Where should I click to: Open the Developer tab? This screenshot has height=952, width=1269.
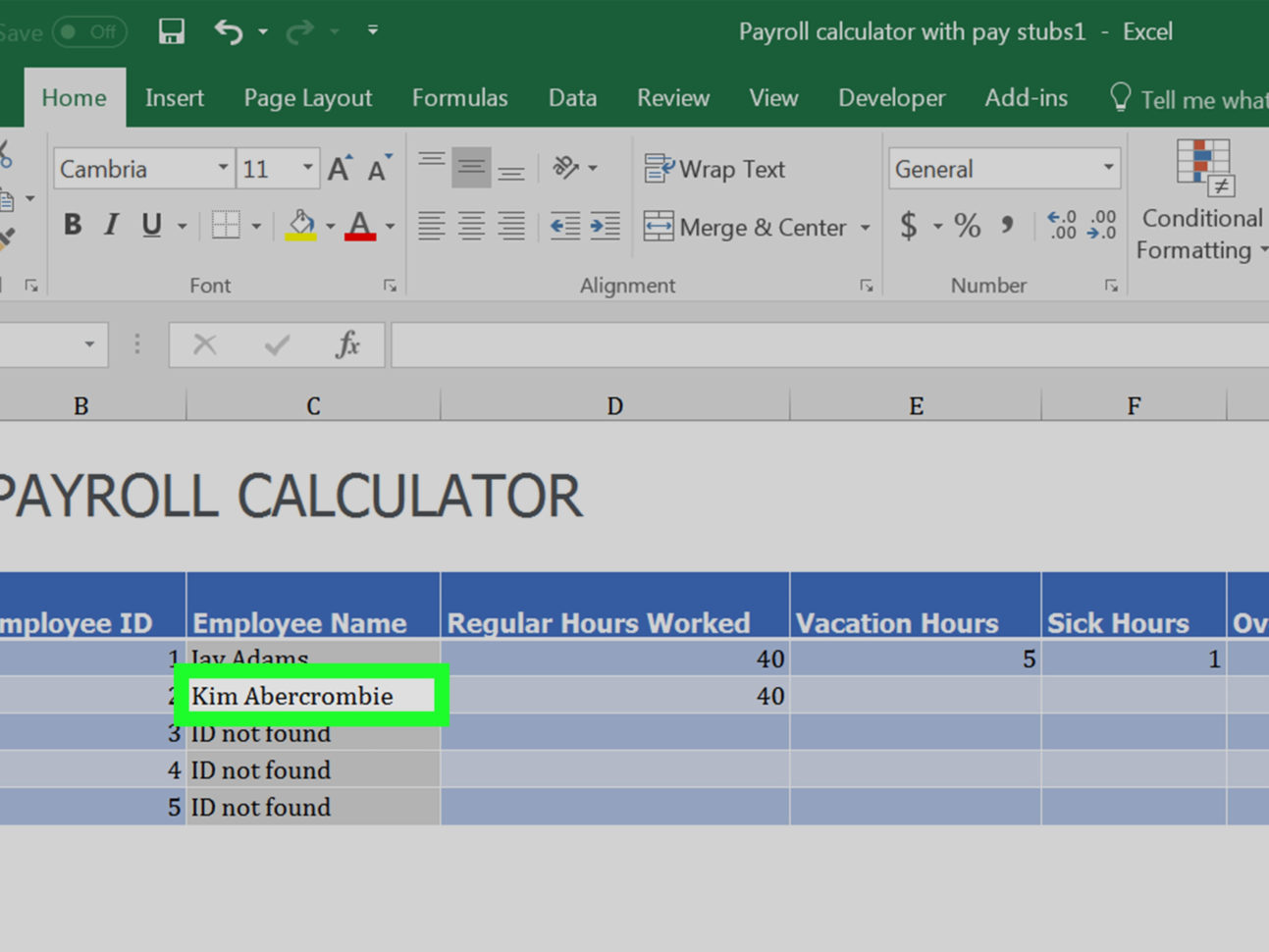point(891,97)
